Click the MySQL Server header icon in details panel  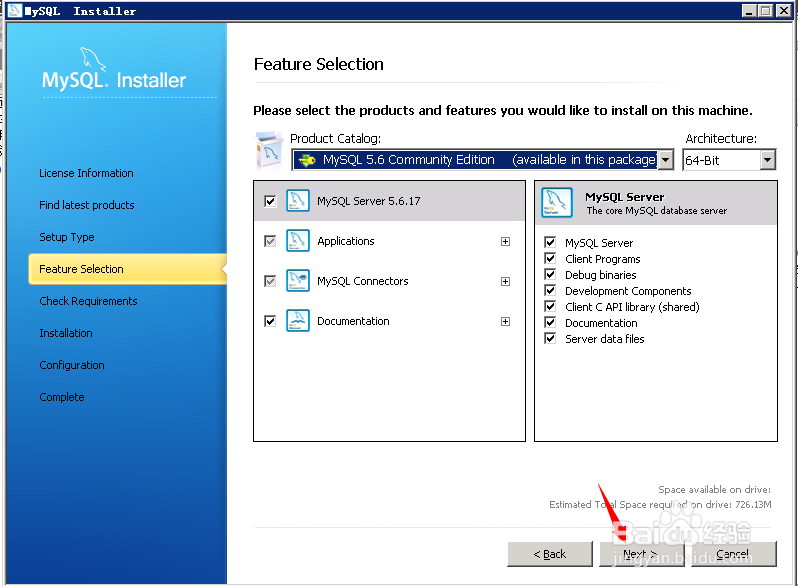pyautogui.click(x=557, y=202)
